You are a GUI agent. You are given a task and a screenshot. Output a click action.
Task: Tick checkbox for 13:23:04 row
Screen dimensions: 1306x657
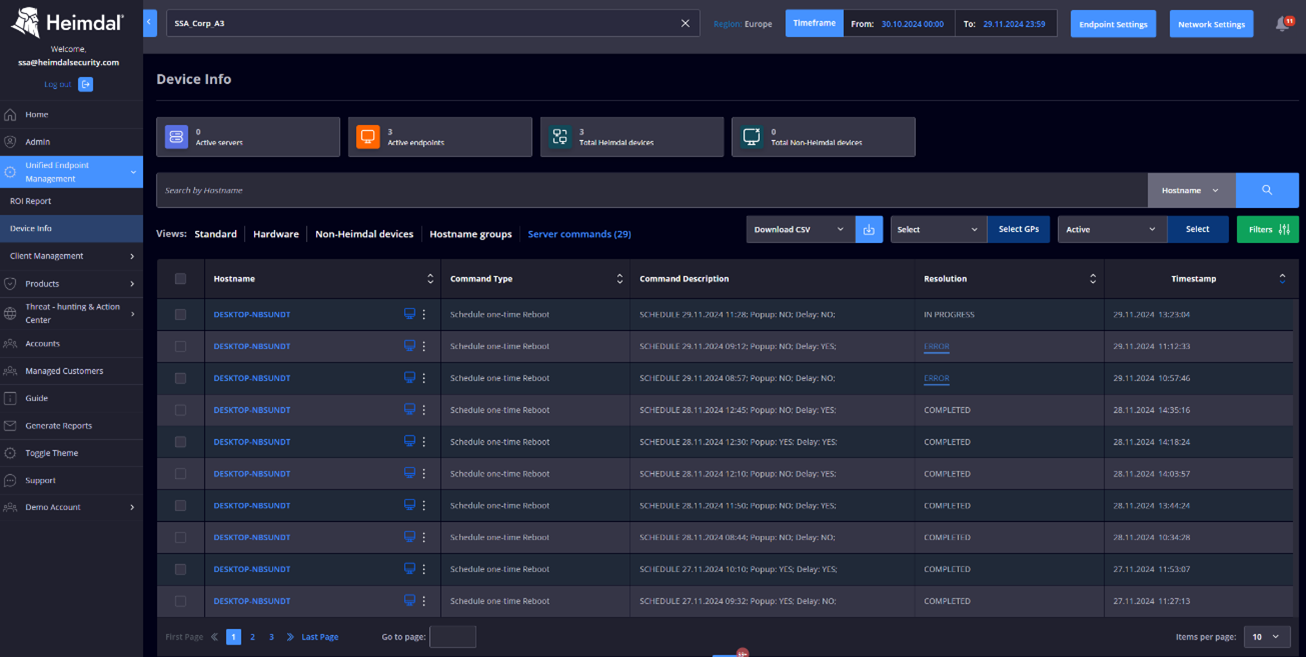coord(180,314)
